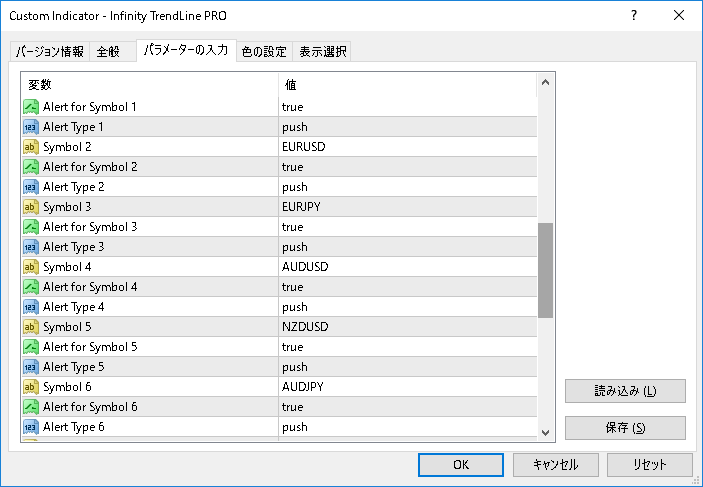This screenshot has width=703, height=487.
Task: Select the true value of Alert for Symbol 1
Action: point(408,107)
